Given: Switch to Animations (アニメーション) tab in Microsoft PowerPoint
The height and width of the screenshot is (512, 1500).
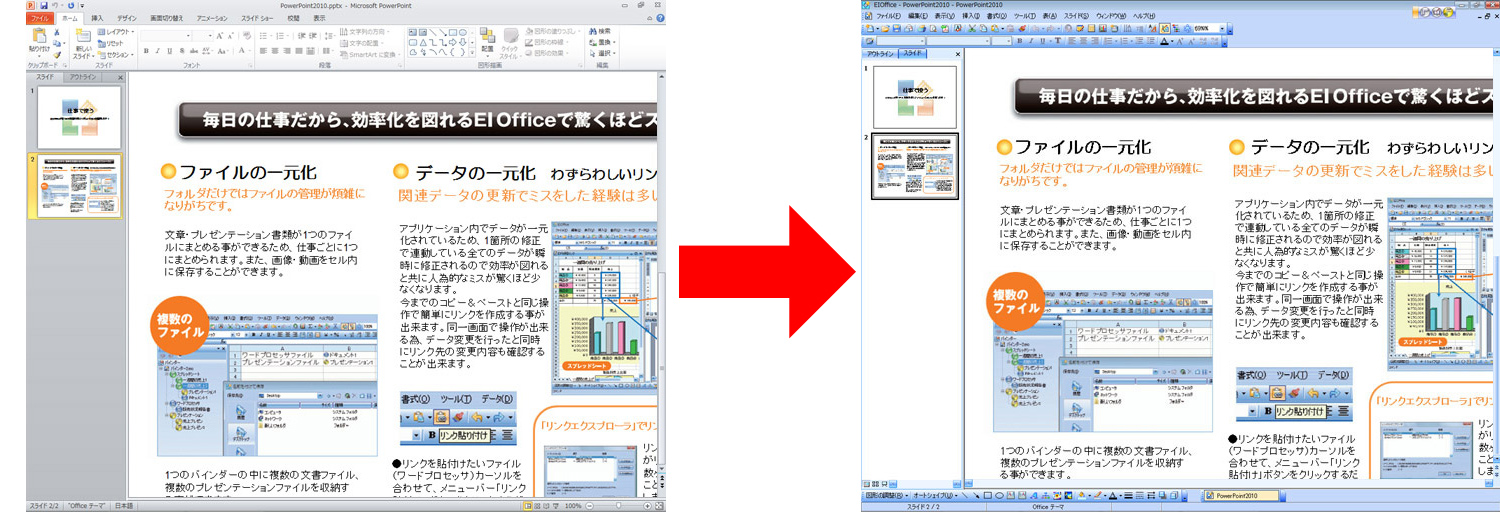Looking at the screenshot, I should (x=212, y=18).
